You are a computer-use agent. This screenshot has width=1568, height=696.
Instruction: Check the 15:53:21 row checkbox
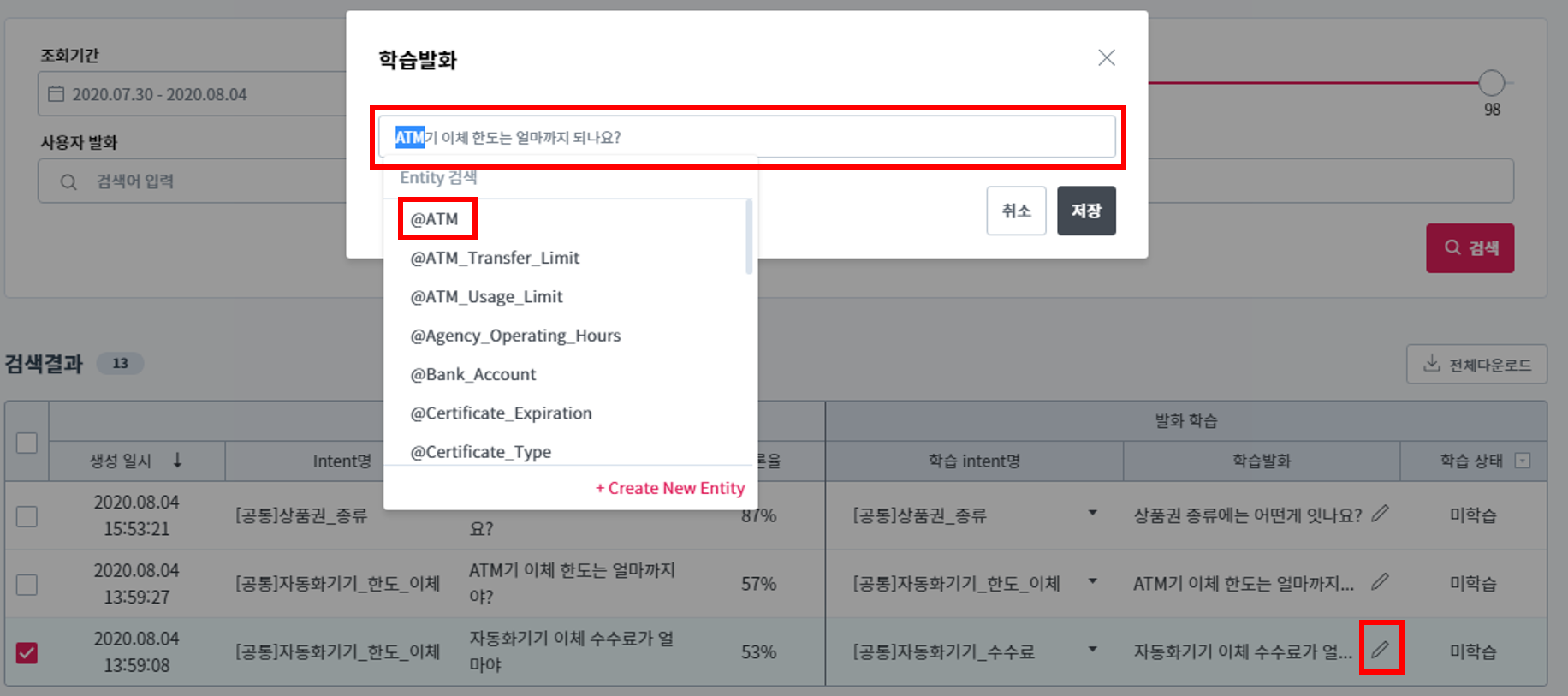(x=27, y=516)
